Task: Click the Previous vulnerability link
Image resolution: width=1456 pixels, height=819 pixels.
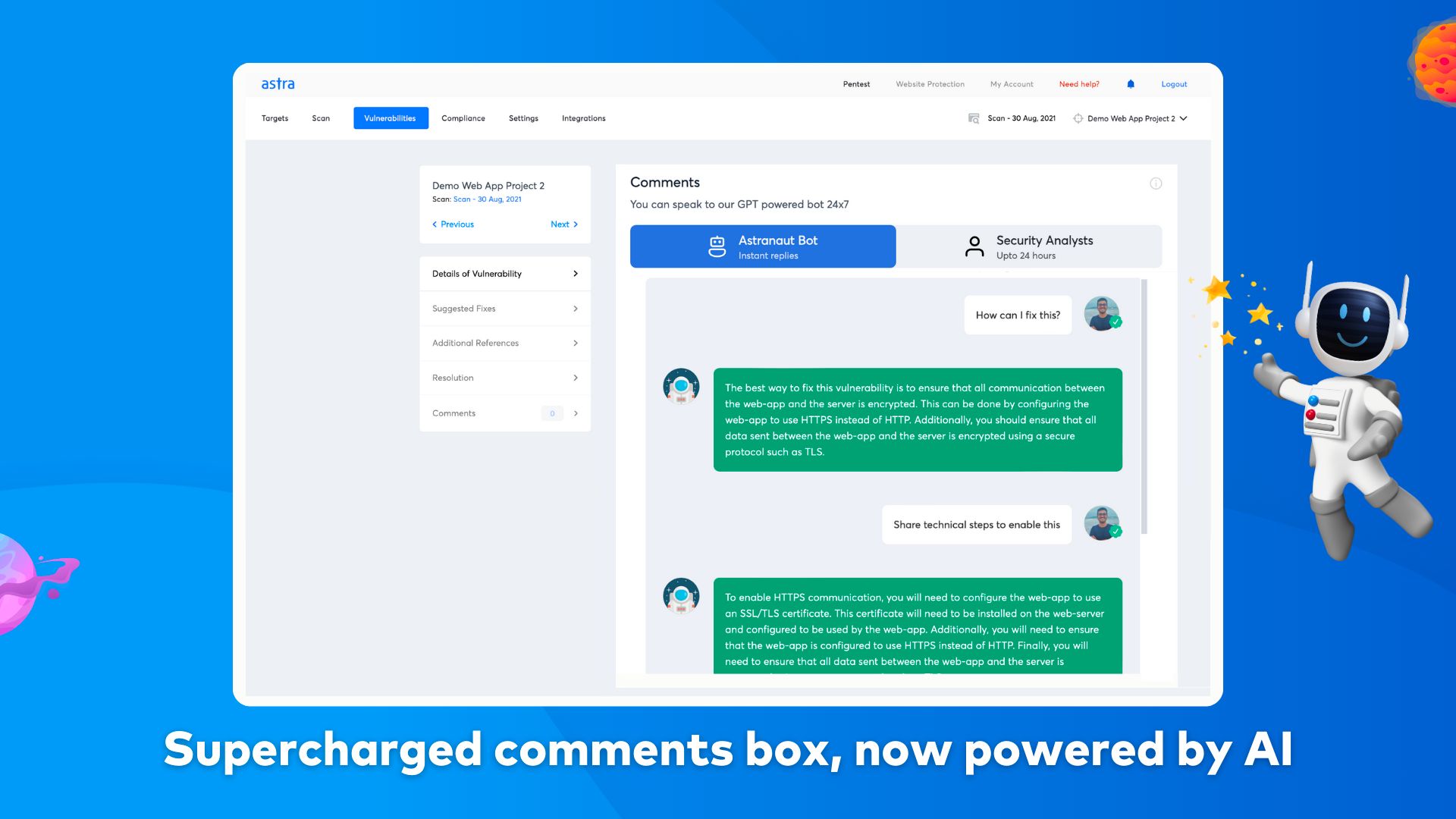Action: click(x=453, y=224)
